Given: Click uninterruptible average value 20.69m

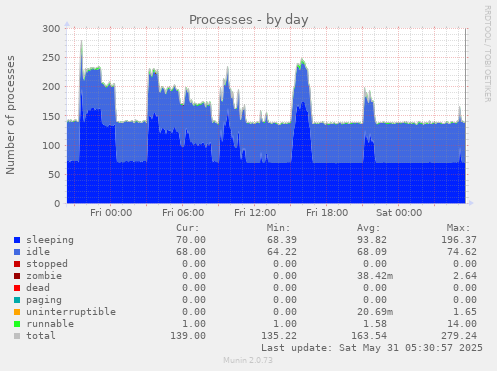Looking at the screenshot, I should [375, 312].
